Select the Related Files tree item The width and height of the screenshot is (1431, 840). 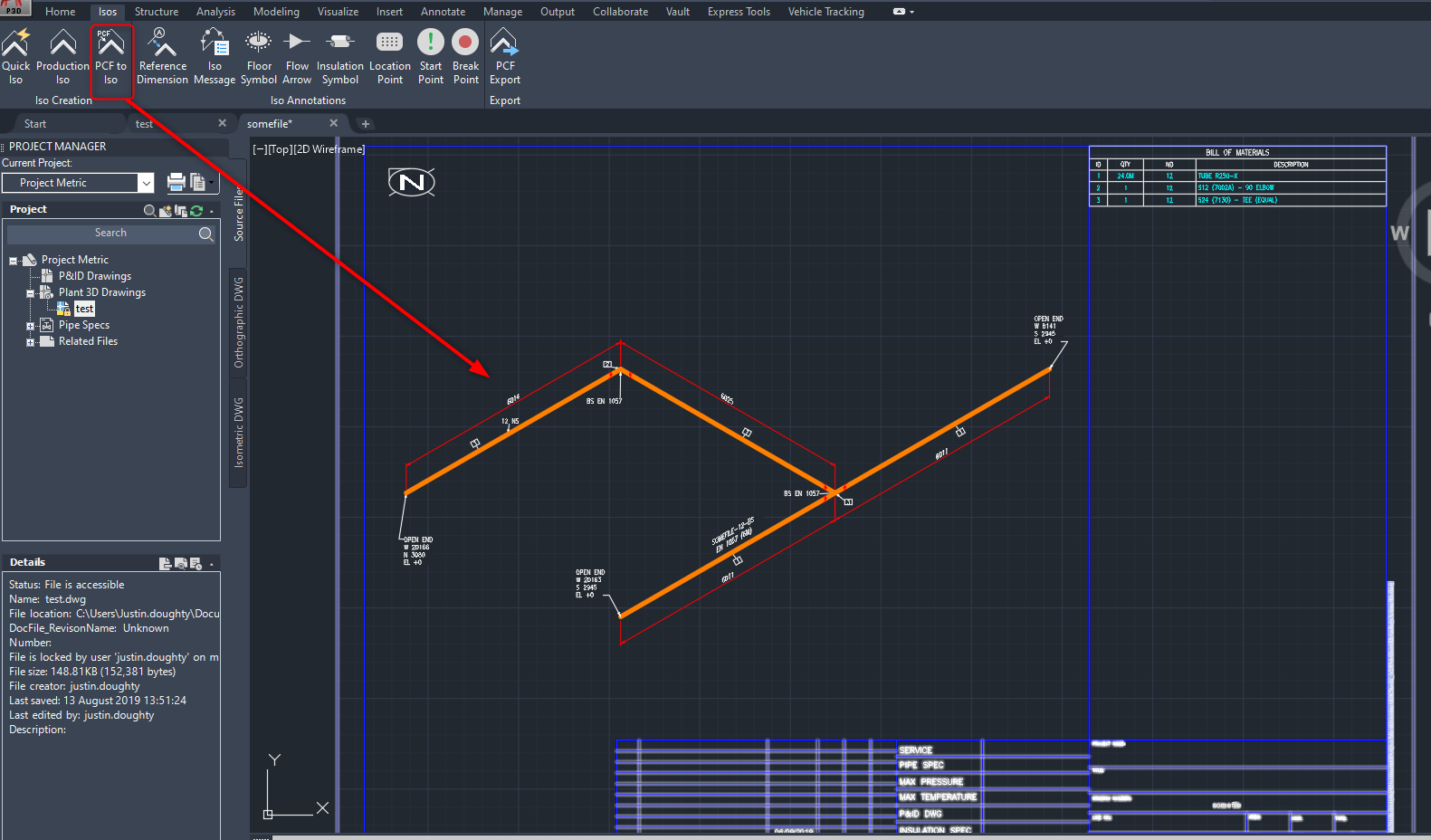88,341
